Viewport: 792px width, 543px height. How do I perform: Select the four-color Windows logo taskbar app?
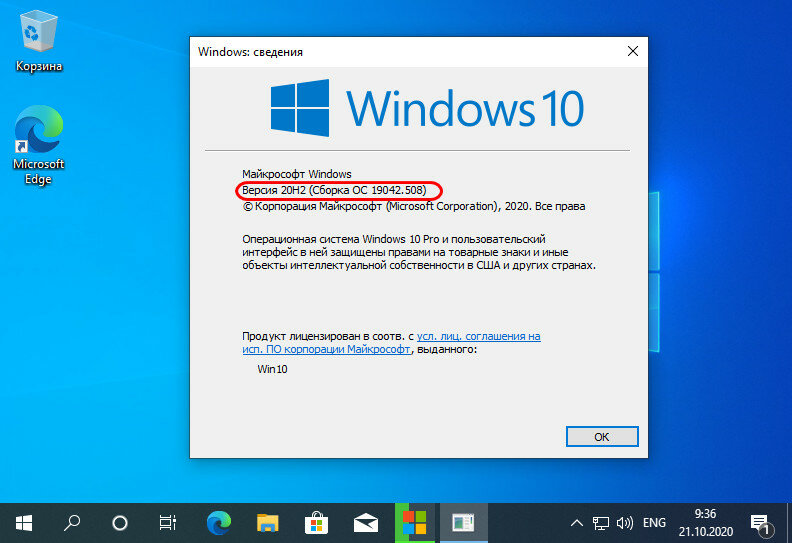[x=415, y=523]
